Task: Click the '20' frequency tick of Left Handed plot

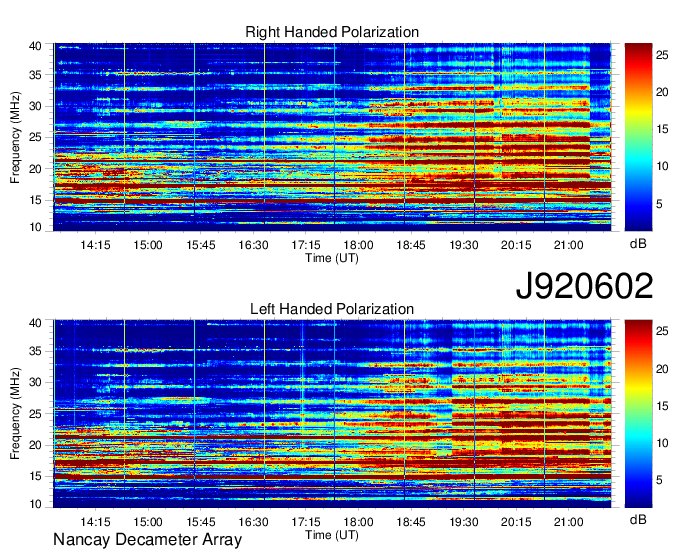Action: pyautogui.click(x=35, y=445)
